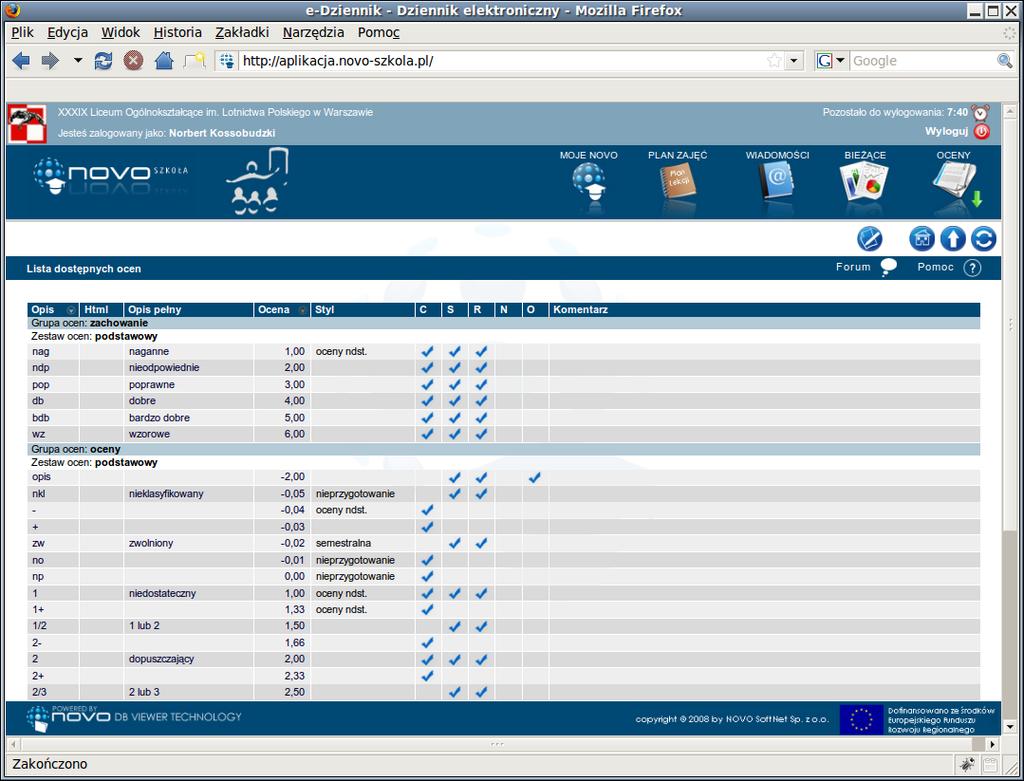Image resolution: width=1024 pixels, height=781 pixels.
Task: Click the Styl column header
Action: coord(362,310)
